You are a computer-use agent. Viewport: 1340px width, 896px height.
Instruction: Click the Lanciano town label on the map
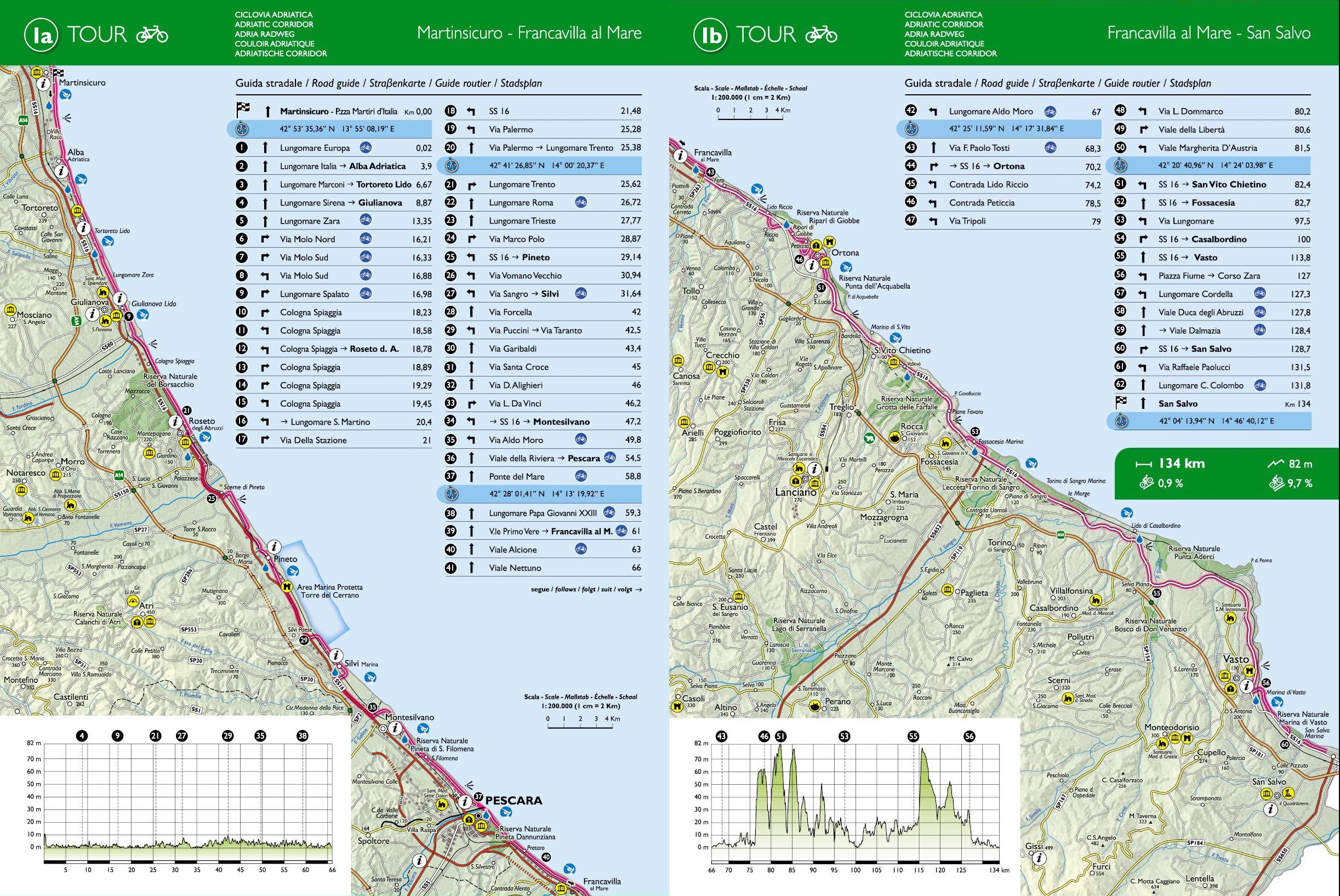796,492
